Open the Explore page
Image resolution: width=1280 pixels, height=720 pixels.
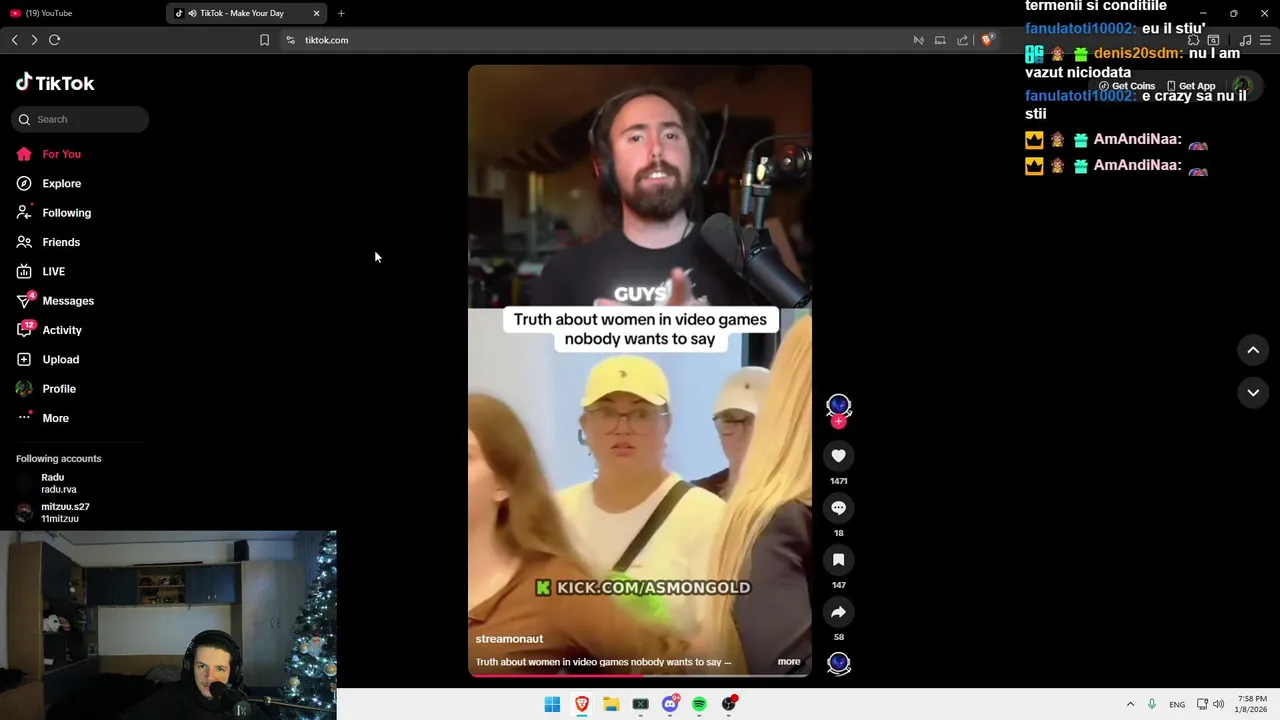pos(61,183)
